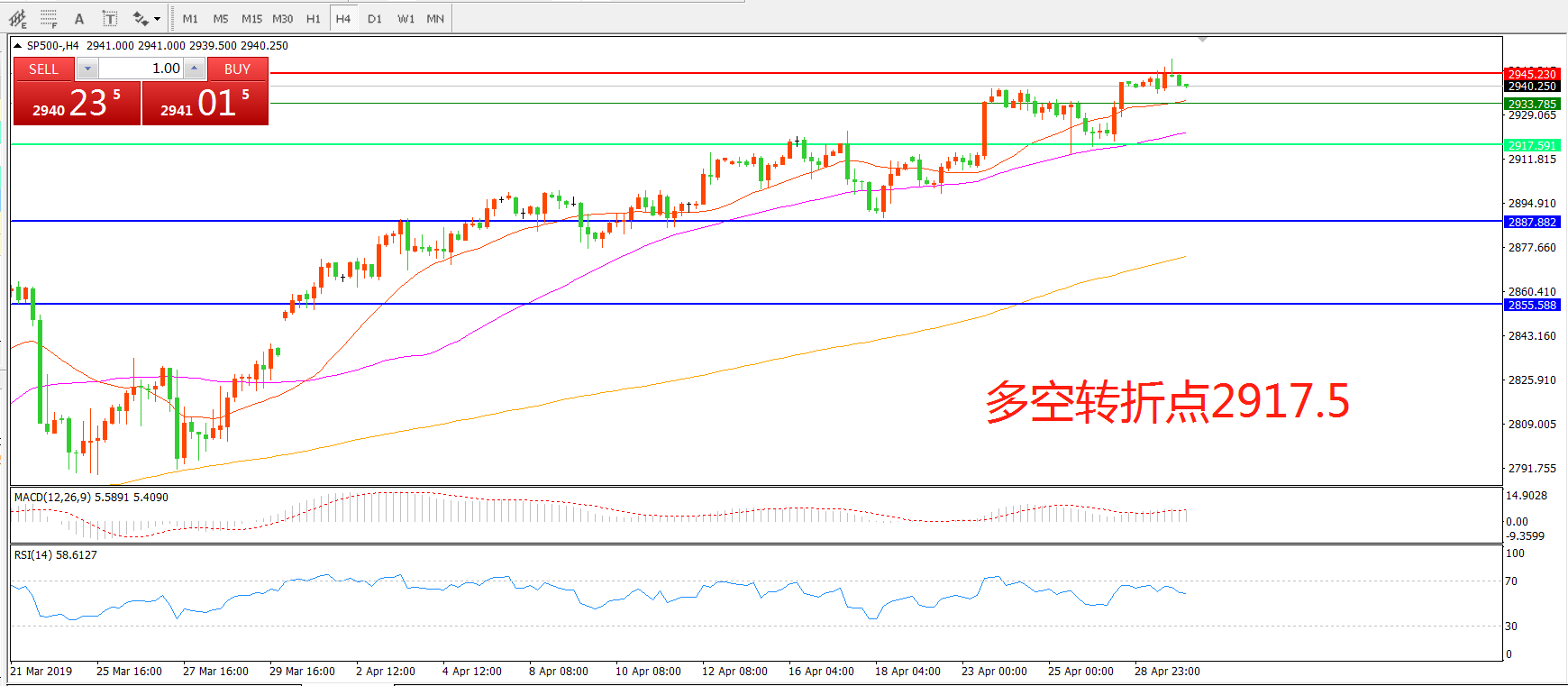
Task: Select the Fibonacci Retracement tool
Action: pos(49,18)
